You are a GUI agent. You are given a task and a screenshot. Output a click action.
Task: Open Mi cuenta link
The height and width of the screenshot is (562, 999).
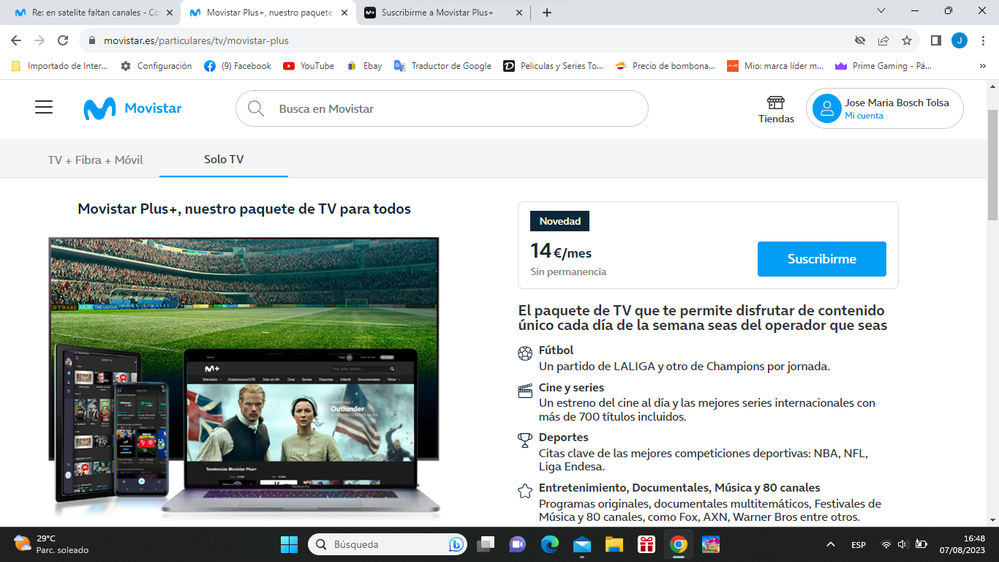pyautogui.click(x=864, y=116)
